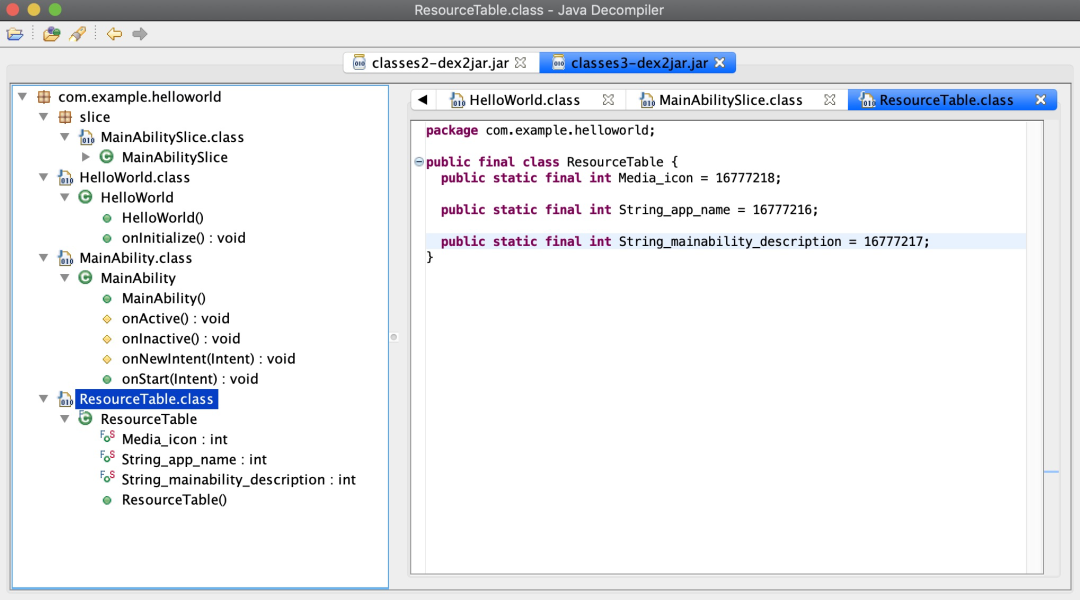Click the show-previous-tabs arrow in editor
This screenshot has height=600, width=1080.
(423, 100)
